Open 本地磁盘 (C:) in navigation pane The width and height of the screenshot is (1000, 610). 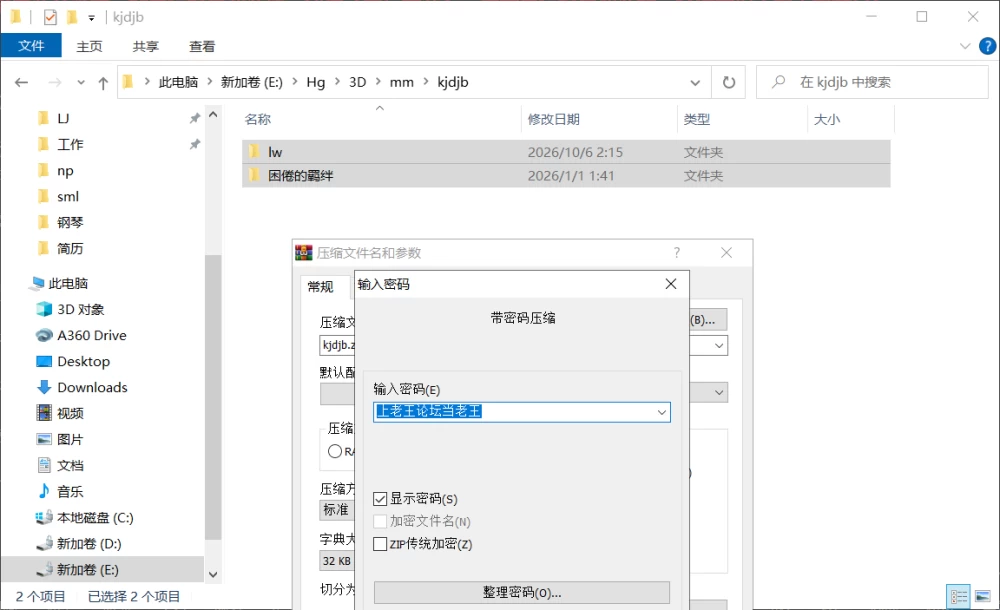95,518
